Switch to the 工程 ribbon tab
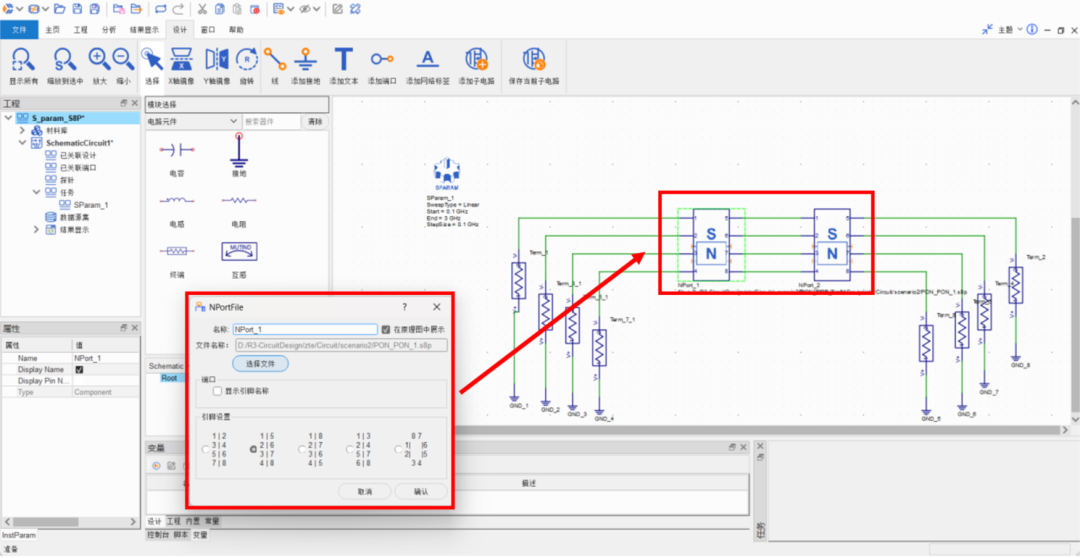This screenshot has height=558, width=1080. pyautogui.click(x=81, y=30)
